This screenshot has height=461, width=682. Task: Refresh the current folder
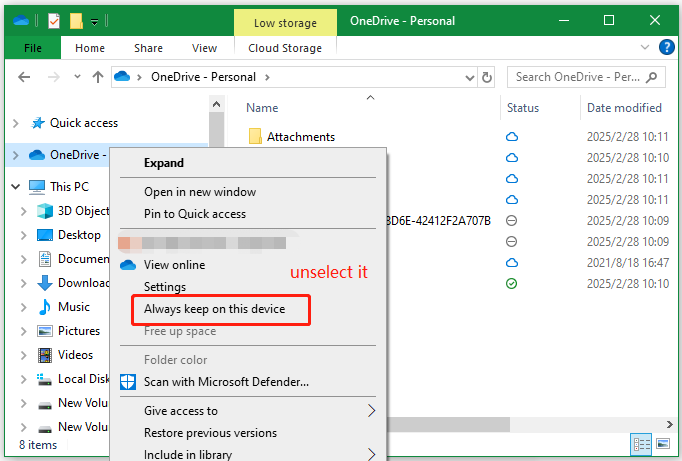pyautogui.click(x=487, y=77)
